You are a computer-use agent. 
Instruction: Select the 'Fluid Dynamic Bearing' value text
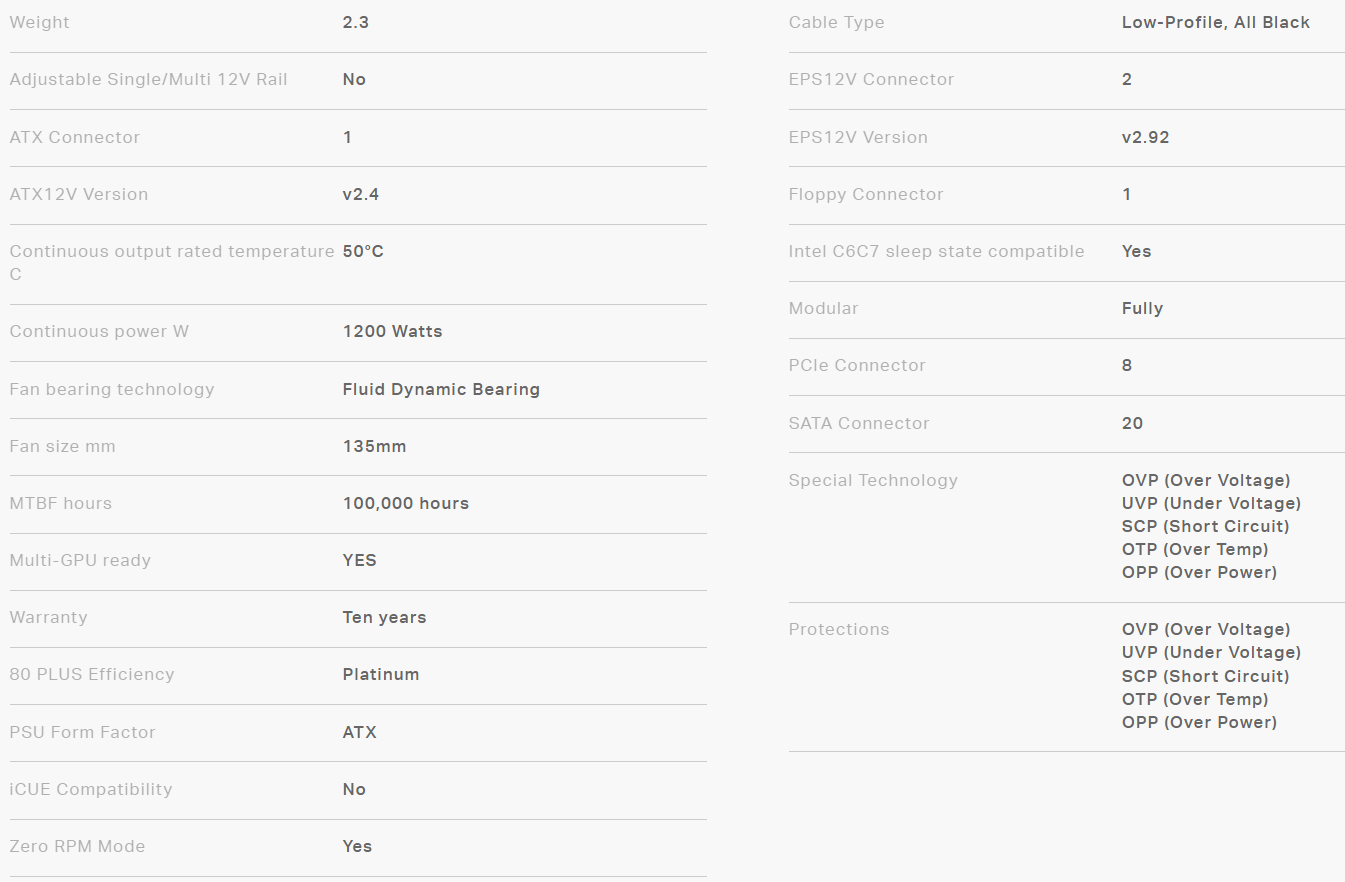point(441,389)
